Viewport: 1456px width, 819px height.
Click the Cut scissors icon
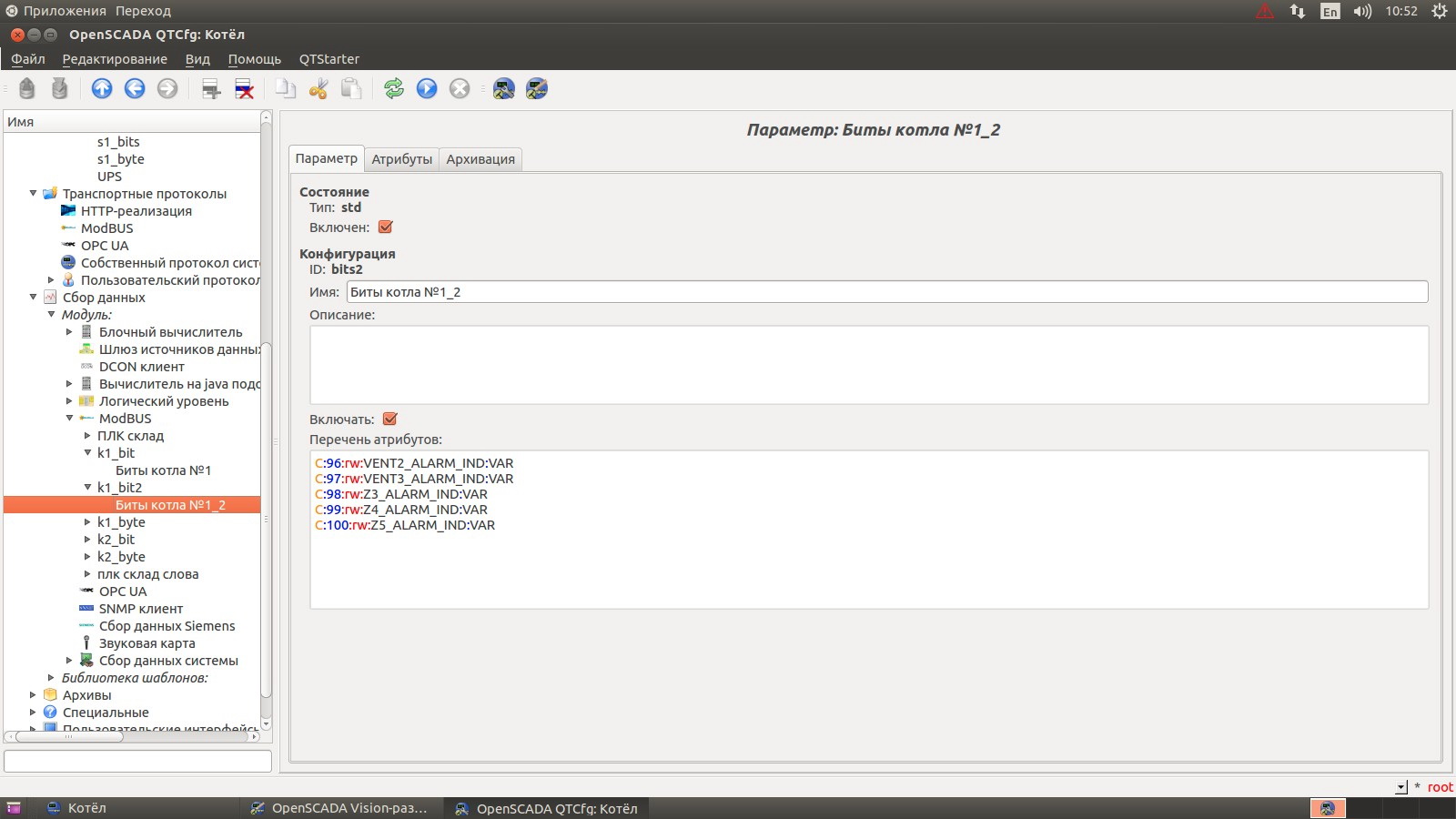(x=318, y=88)
